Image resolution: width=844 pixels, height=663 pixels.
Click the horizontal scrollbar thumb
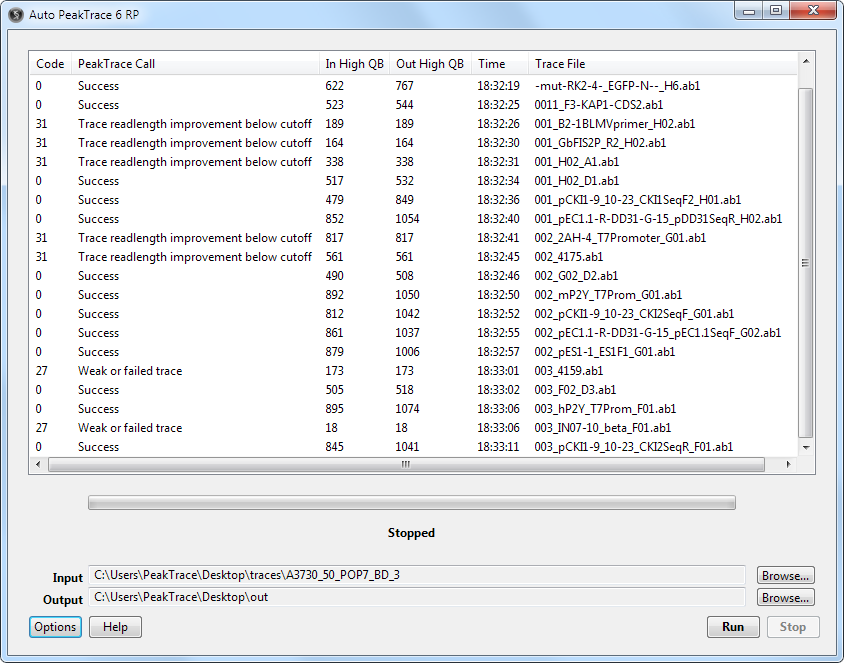pyautogui.click(x=406, y=464)
